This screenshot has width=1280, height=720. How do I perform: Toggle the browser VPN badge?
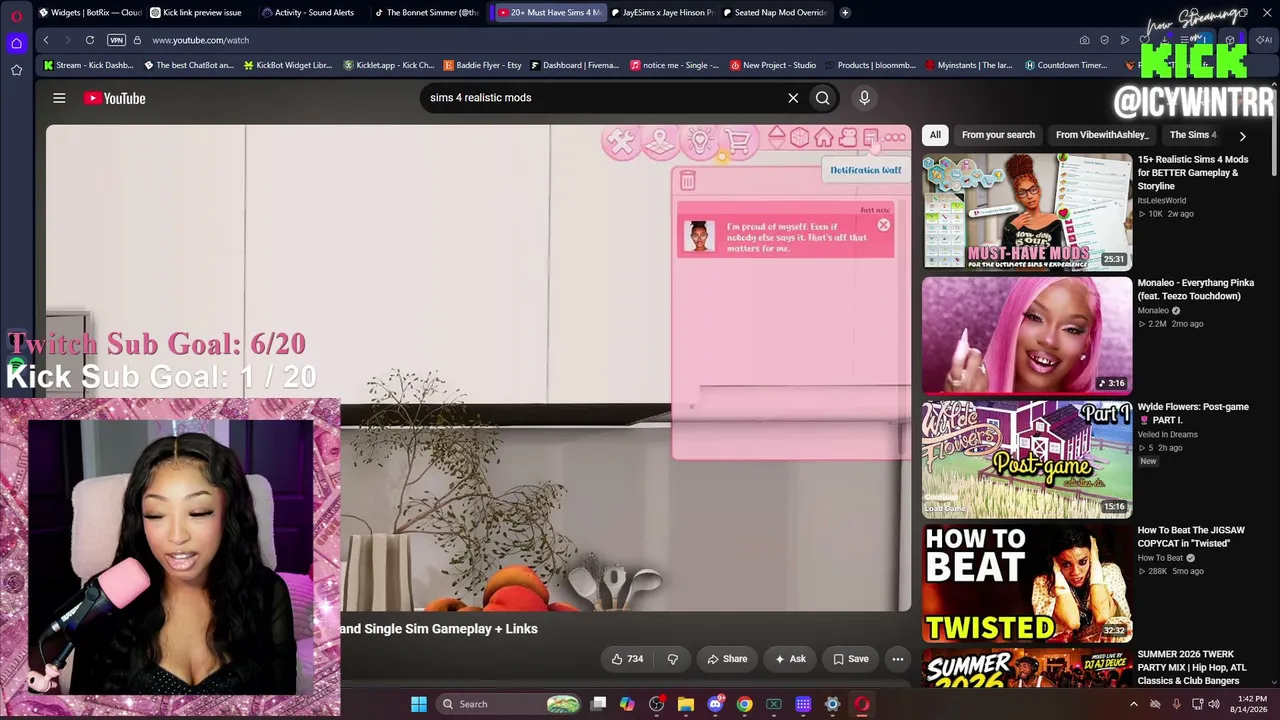click(117, 40)
